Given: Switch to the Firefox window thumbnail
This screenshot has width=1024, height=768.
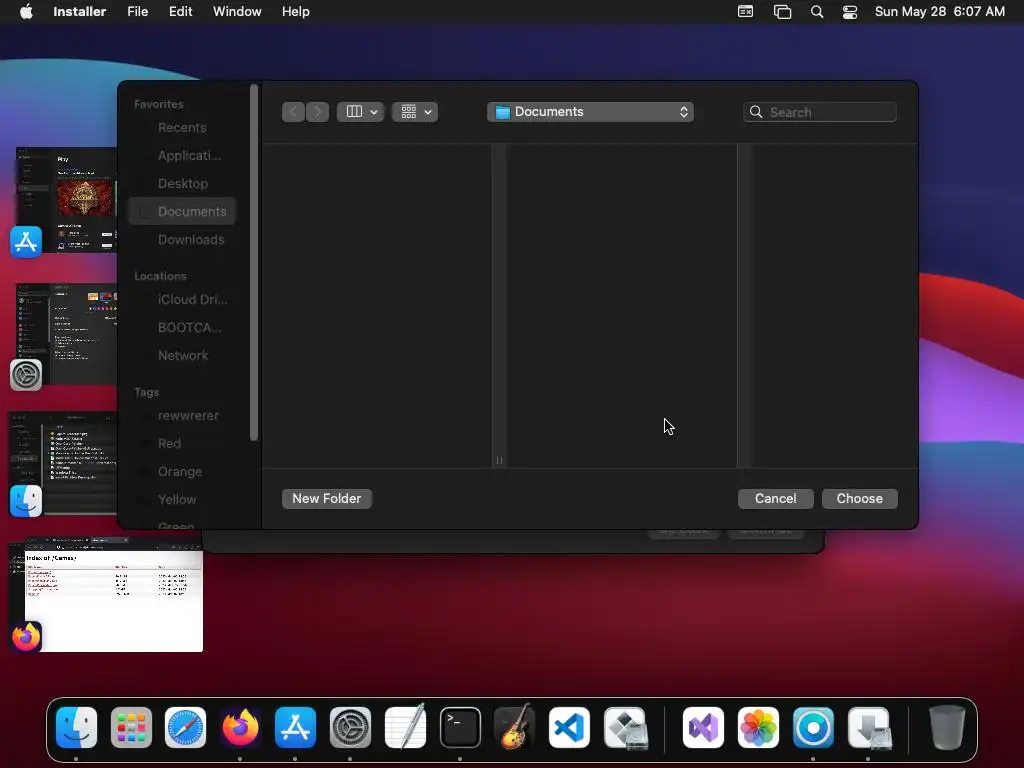Looking at the screenshot, I should (114, 594).
